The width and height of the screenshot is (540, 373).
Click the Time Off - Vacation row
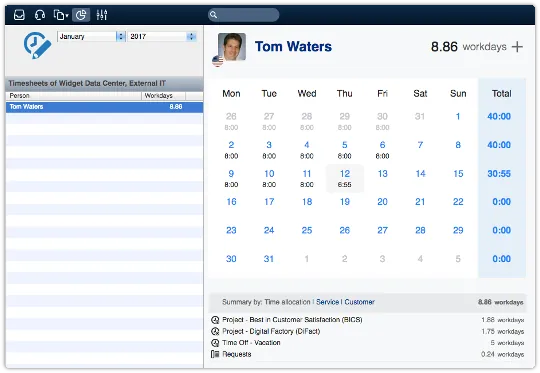367,343
